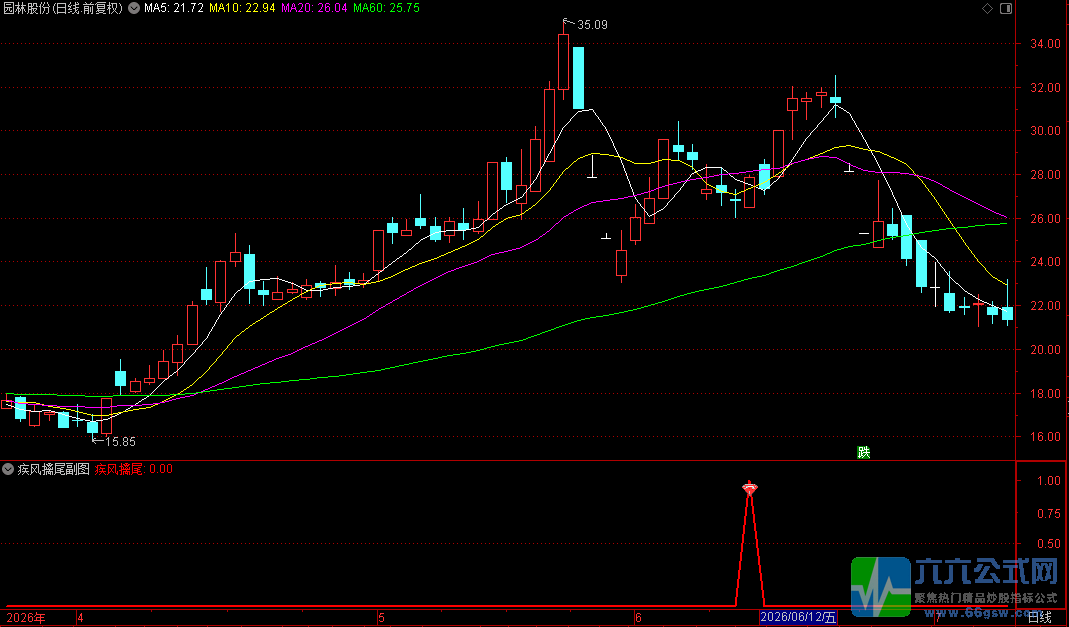Select month 5 on the time axis

click(x=381, y=618)
